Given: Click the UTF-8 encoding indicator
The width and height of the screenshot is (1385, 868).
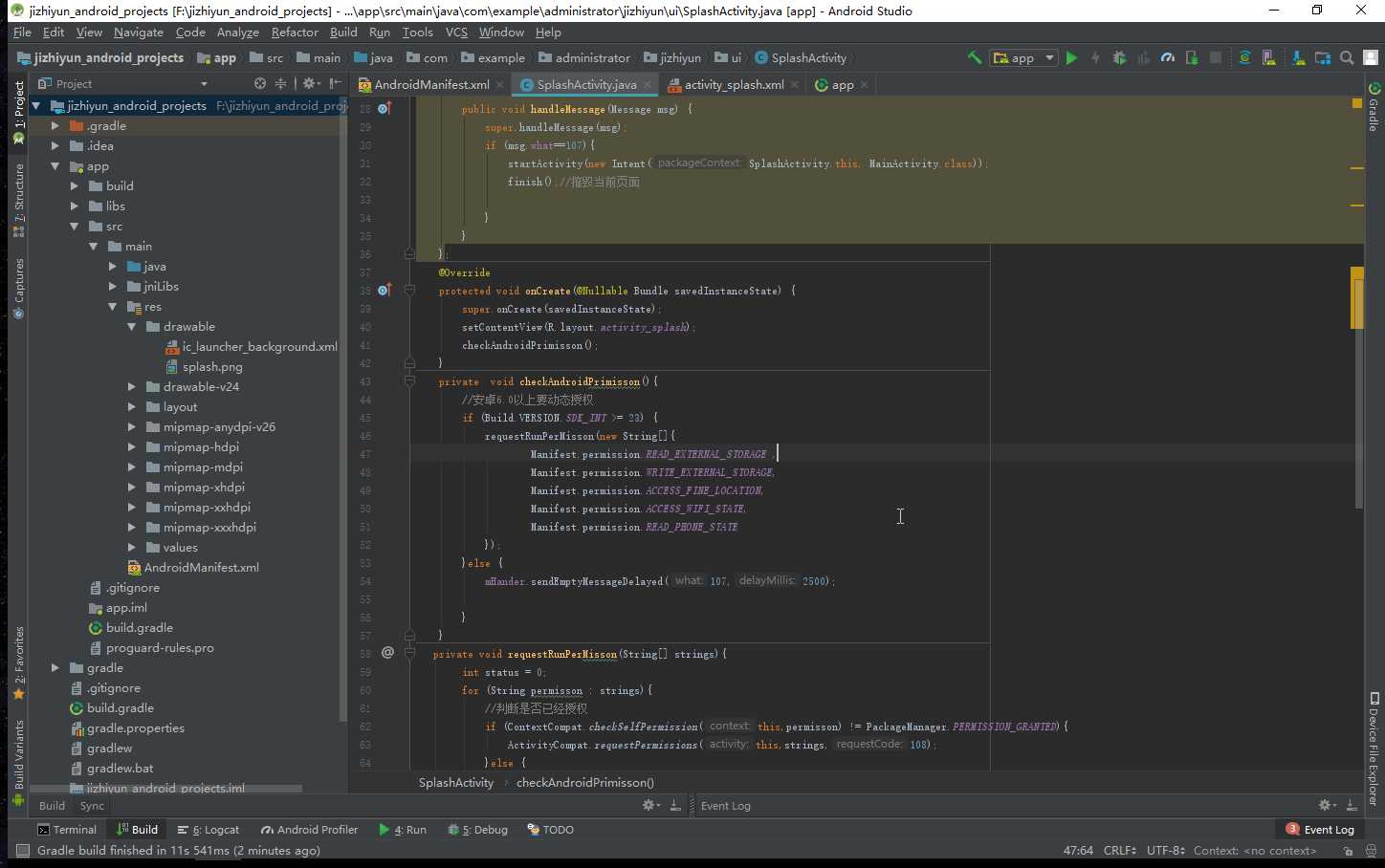Looking at the screenshot, I should (x=1166, y=850).
